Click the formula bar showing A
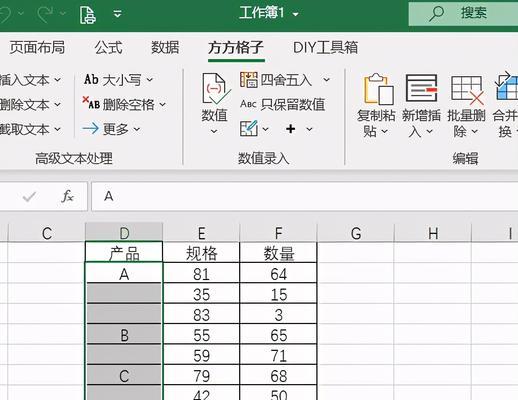This screenshot has width=518, height=400. point(305,196)
